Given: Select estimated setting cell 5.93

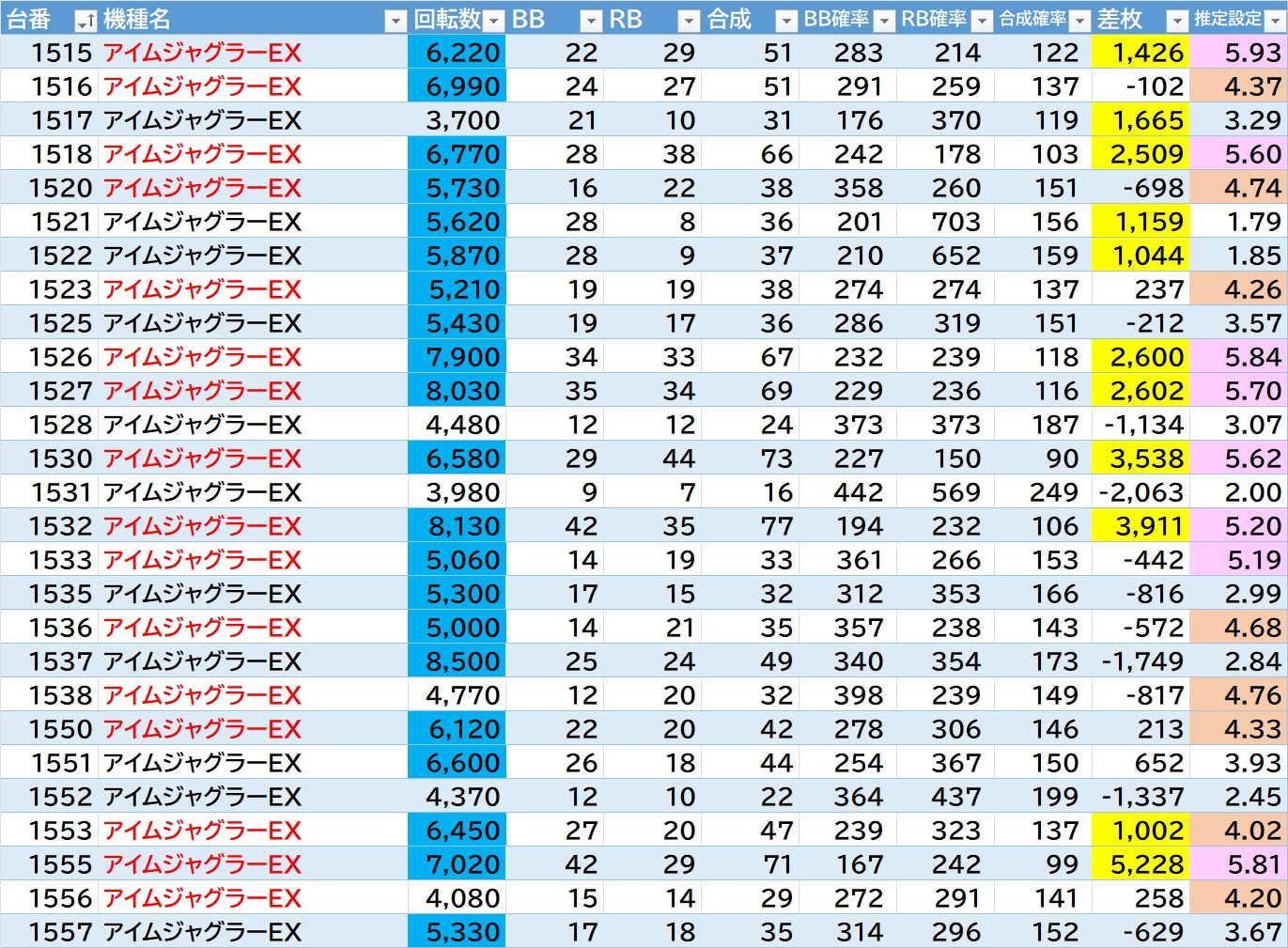Looking at the screenshot, I should point(1239,53).
